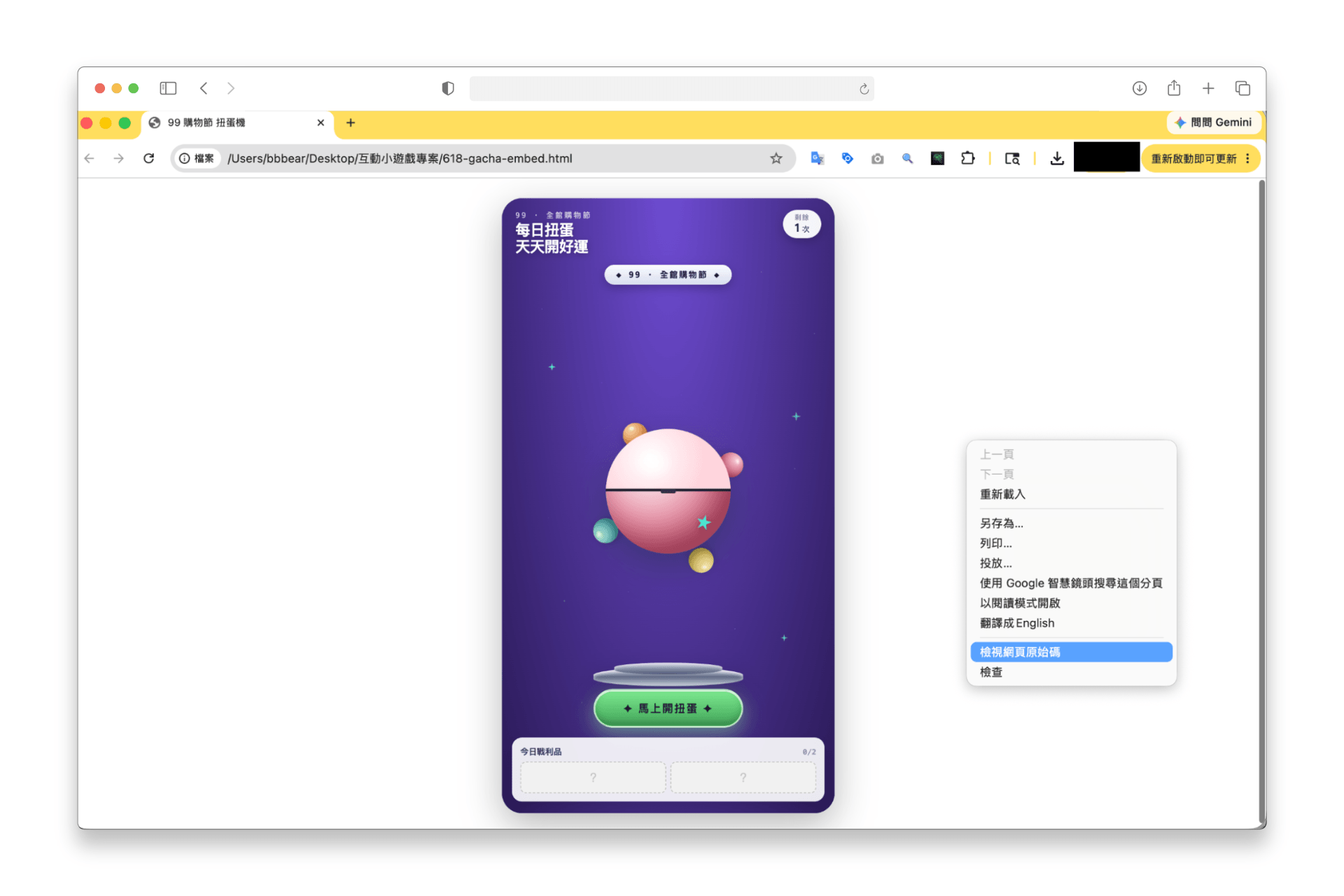Select the 99 購物節 扭蛋機 tab

coord(238,122)
